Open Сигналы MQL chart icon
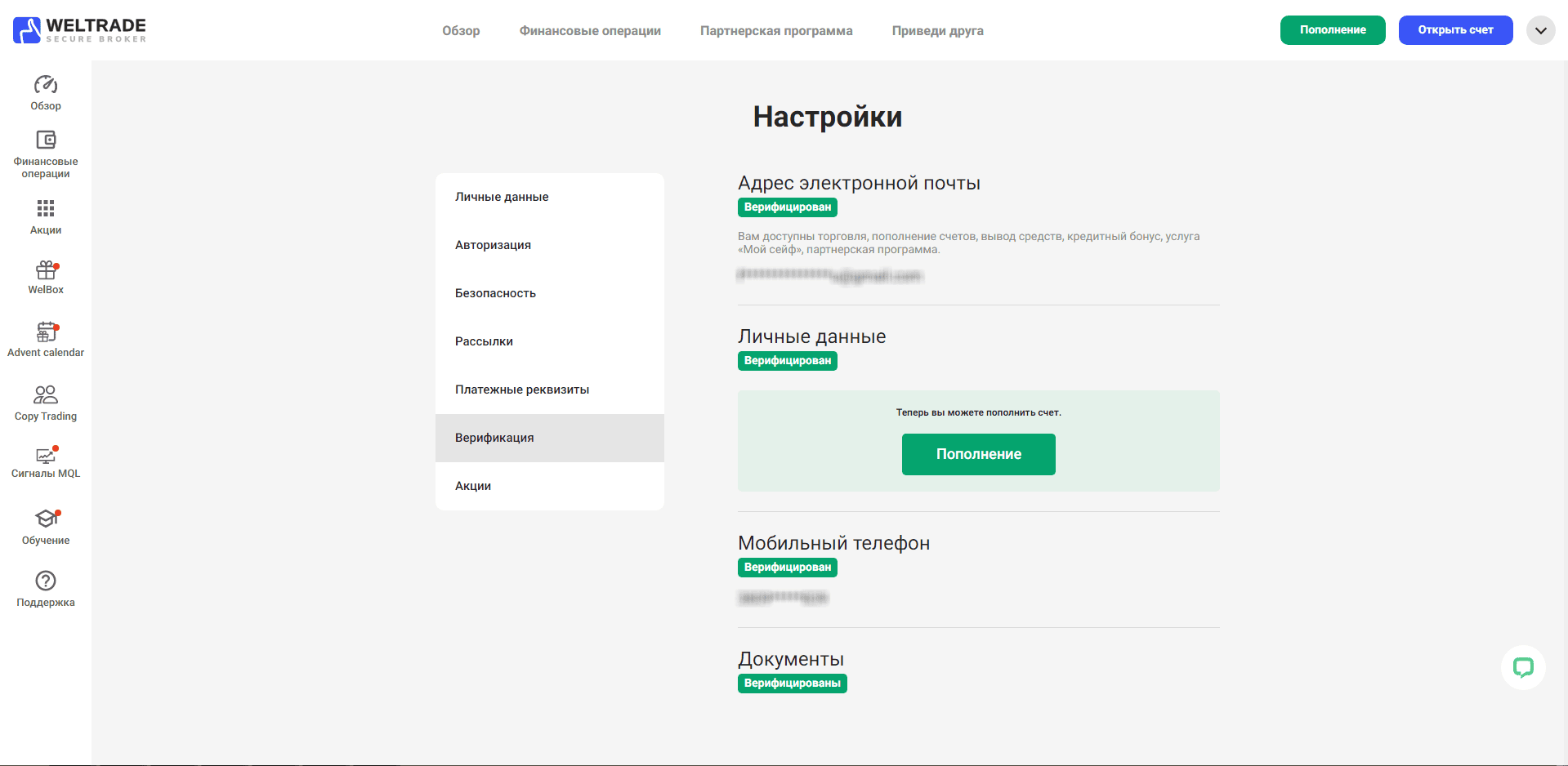 coord(46,455)
